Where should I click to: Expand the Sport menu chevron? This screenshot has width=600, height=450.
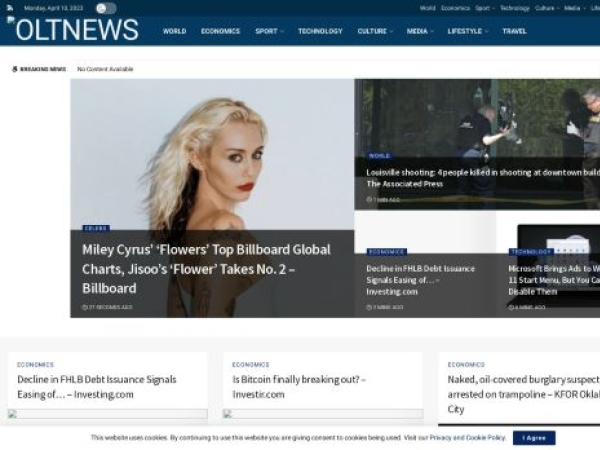282,32
